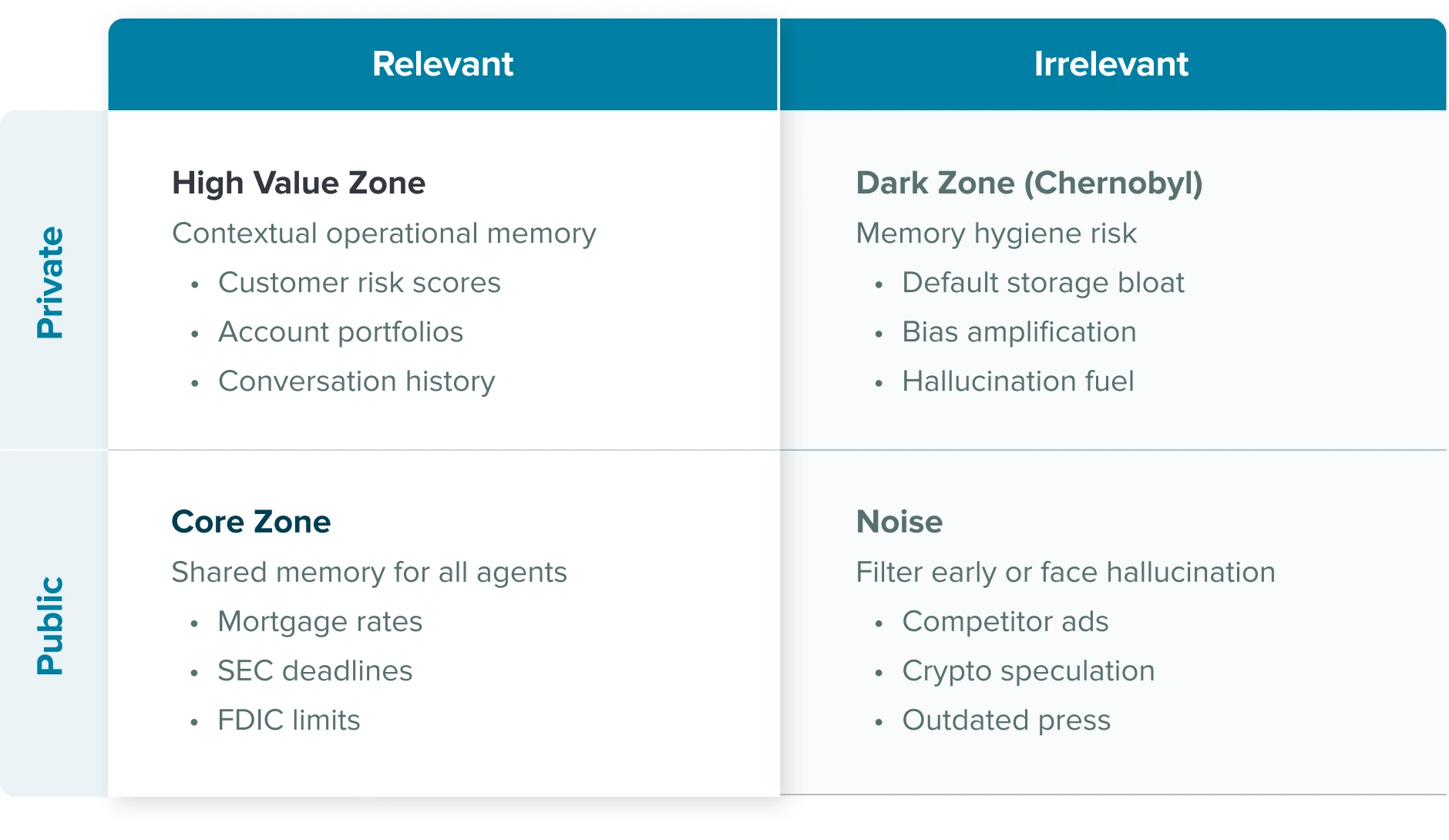Viewport: 1449px width, 840px height.
Task: Click the Noise heading
Action: pyautogui.click(x=899, y=522)
